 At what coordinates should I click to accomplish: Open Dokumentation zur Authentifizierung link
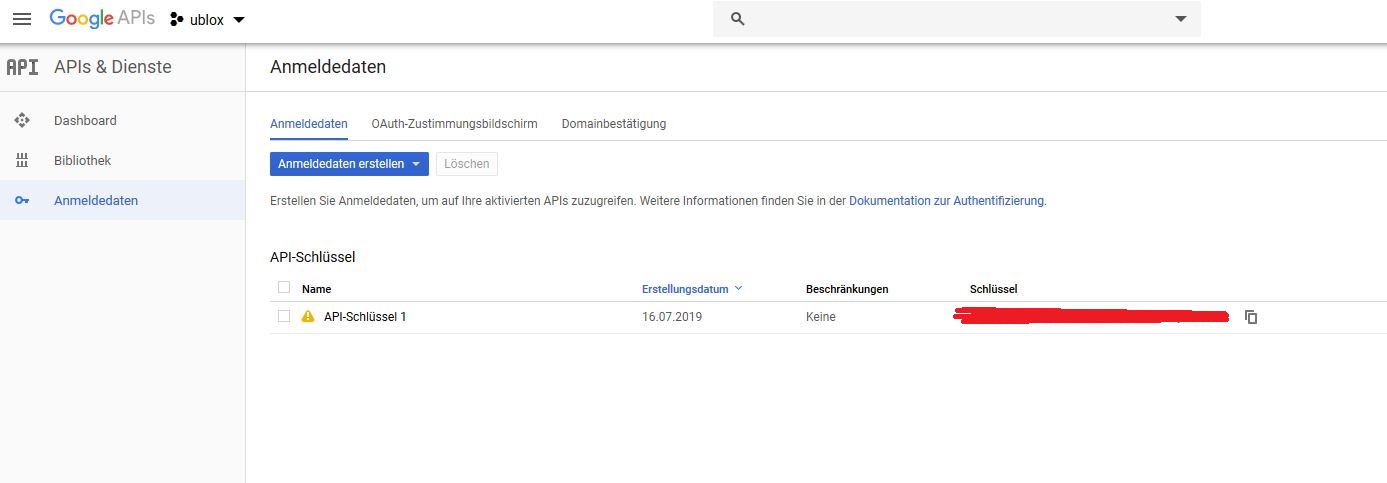click(x=946, y=201)
